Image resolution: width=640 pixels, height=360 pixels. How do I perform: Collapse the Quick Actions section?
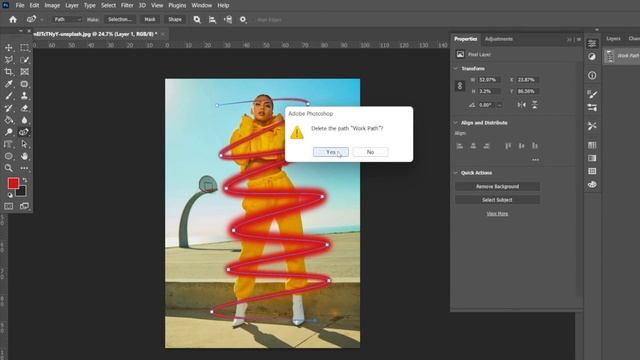[456, 173]
